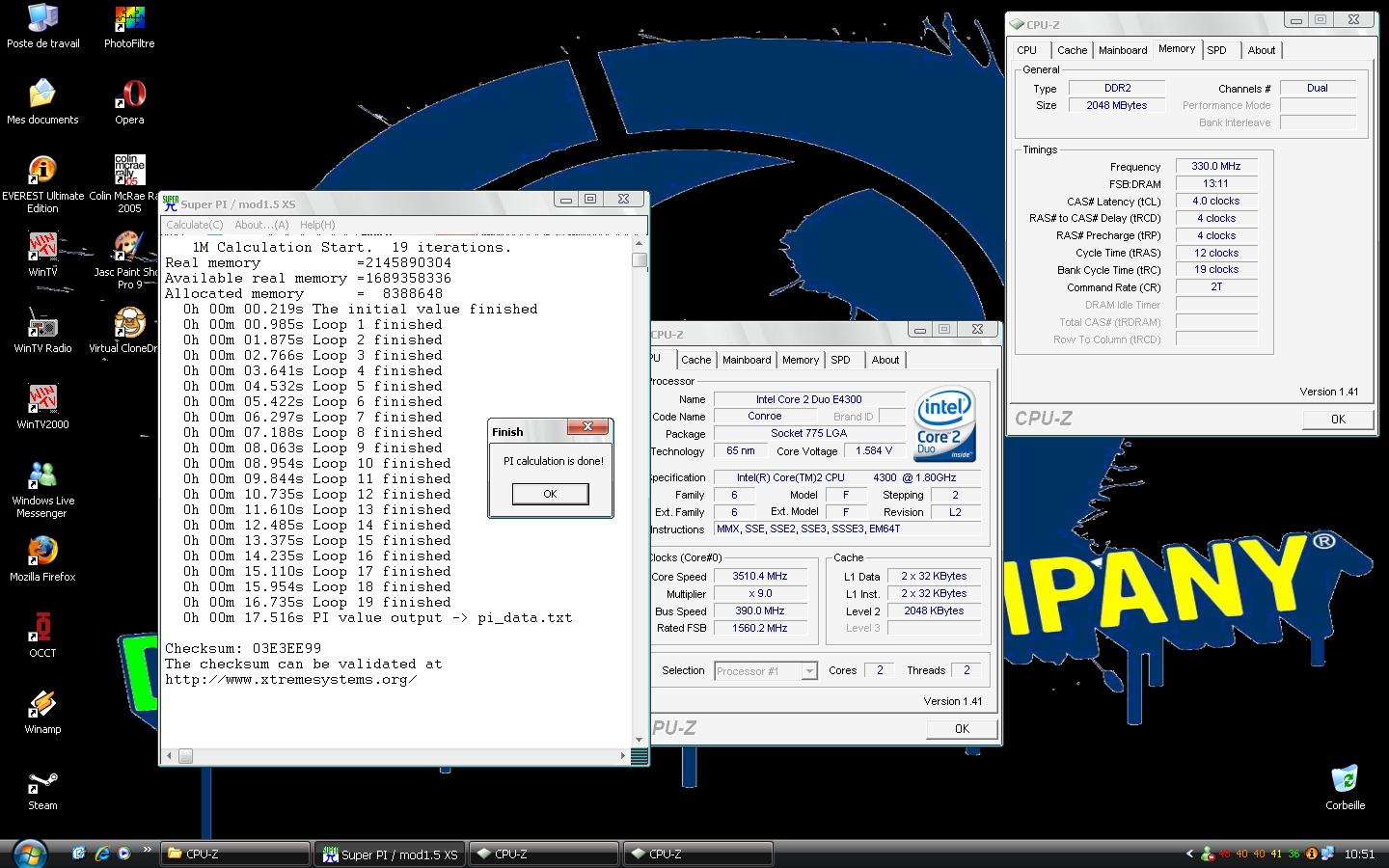Click OK in memory CPU-Z window
The image size is (1389, 868).
point(1338,419)
